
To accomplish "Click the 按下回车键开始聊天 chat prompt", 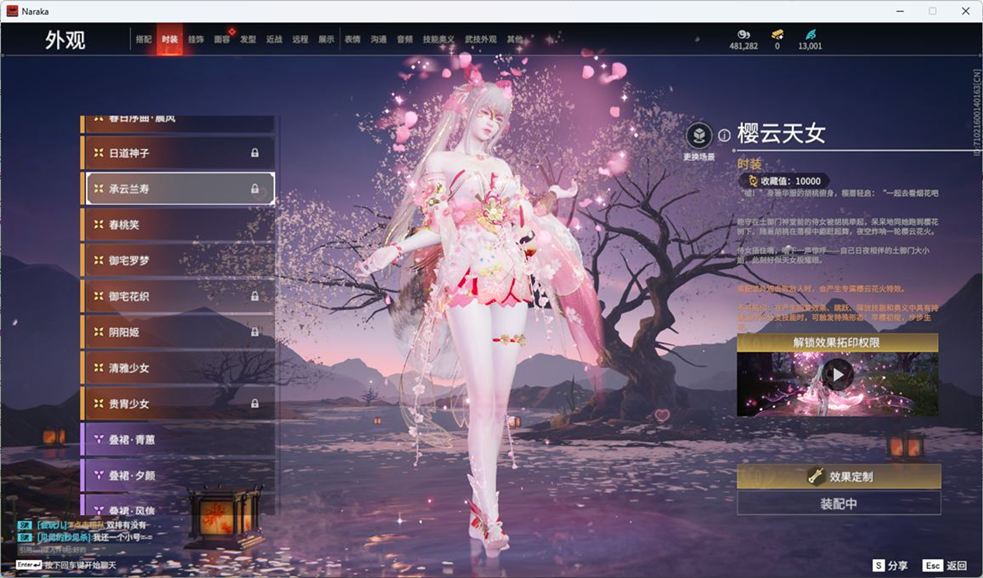I will 80,565.
